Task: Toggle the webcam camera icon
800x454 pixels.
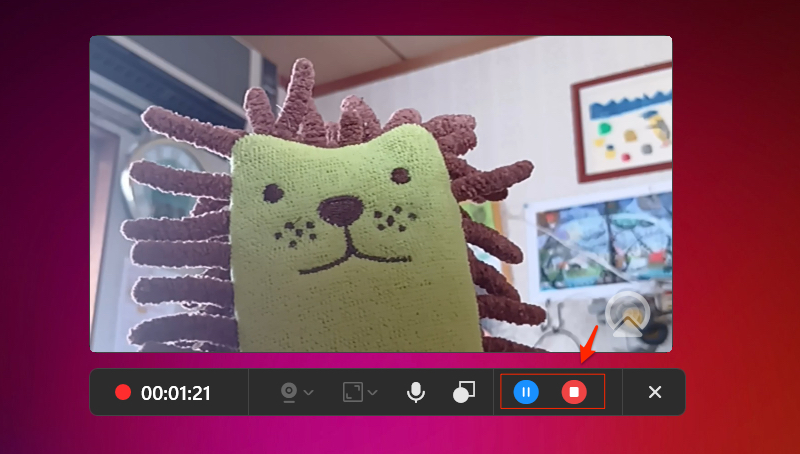Action: click(x=288, y=392)
